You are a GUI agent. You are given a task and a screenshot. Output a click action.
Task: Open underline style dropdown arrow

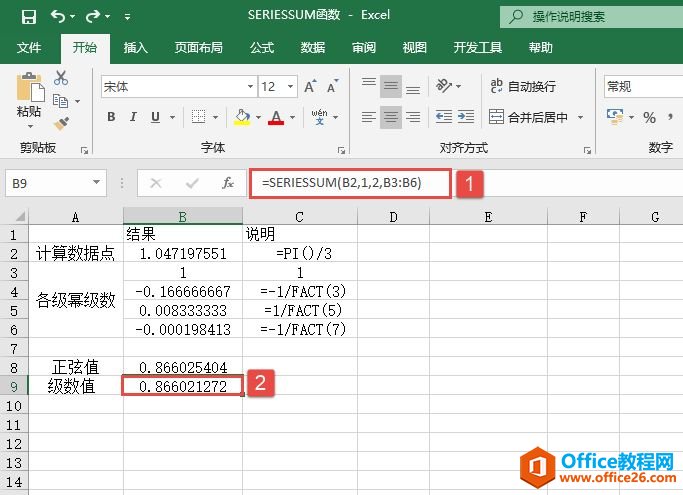pyautogui.click(x=172, y=117)
